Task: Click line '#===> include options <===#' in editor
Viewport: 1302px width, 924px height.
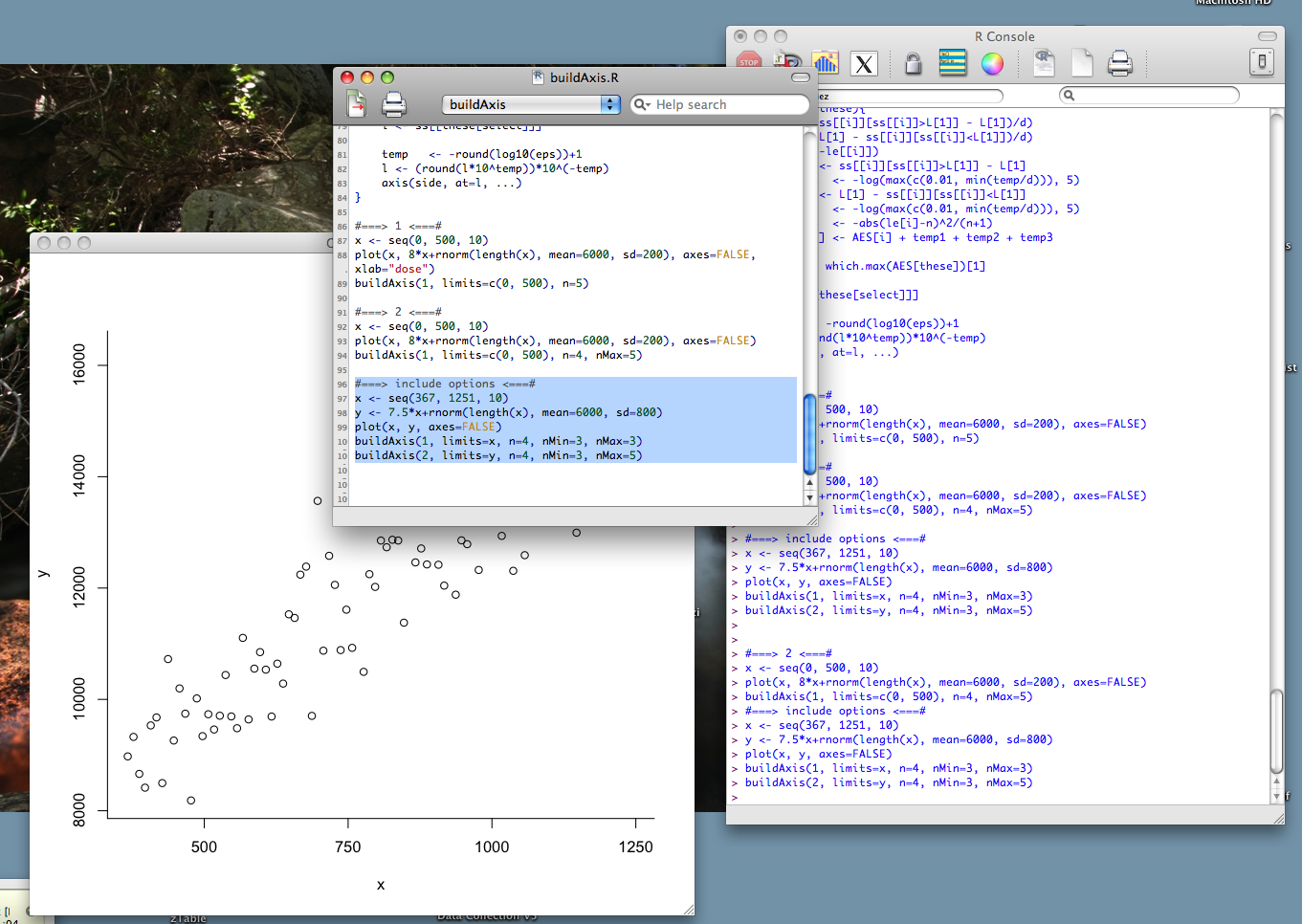Action: pyautogui.click(x=445, y=384)
